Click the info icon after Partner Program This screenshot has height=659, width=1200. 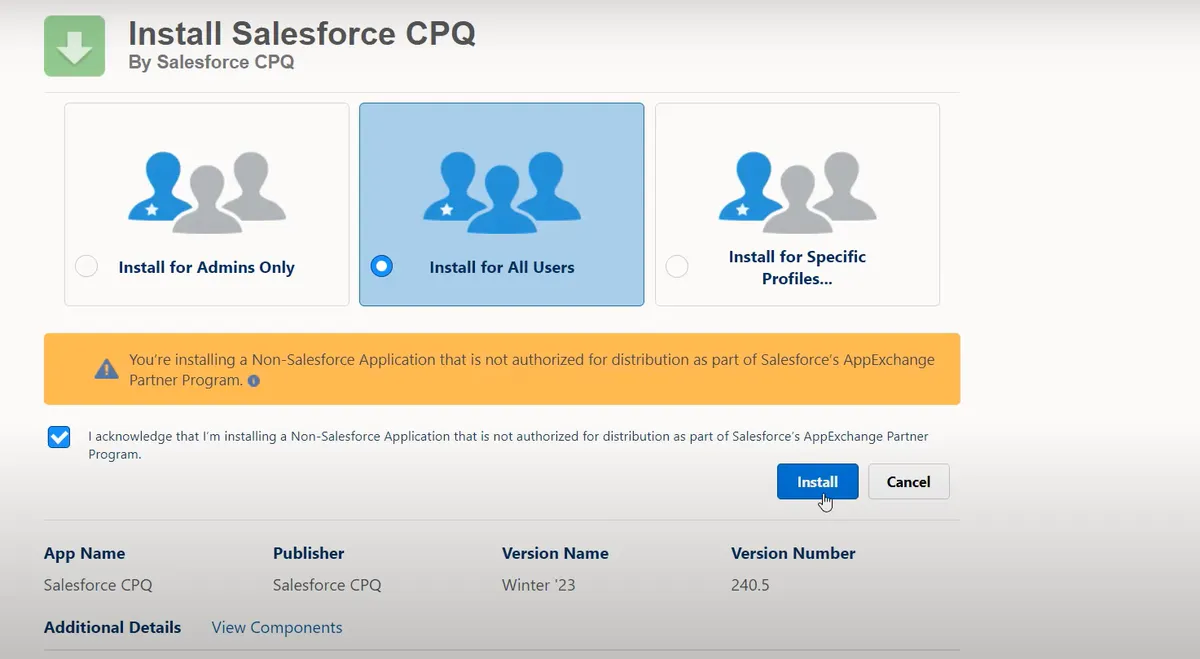pyautogui.click(x=253, y=381)
